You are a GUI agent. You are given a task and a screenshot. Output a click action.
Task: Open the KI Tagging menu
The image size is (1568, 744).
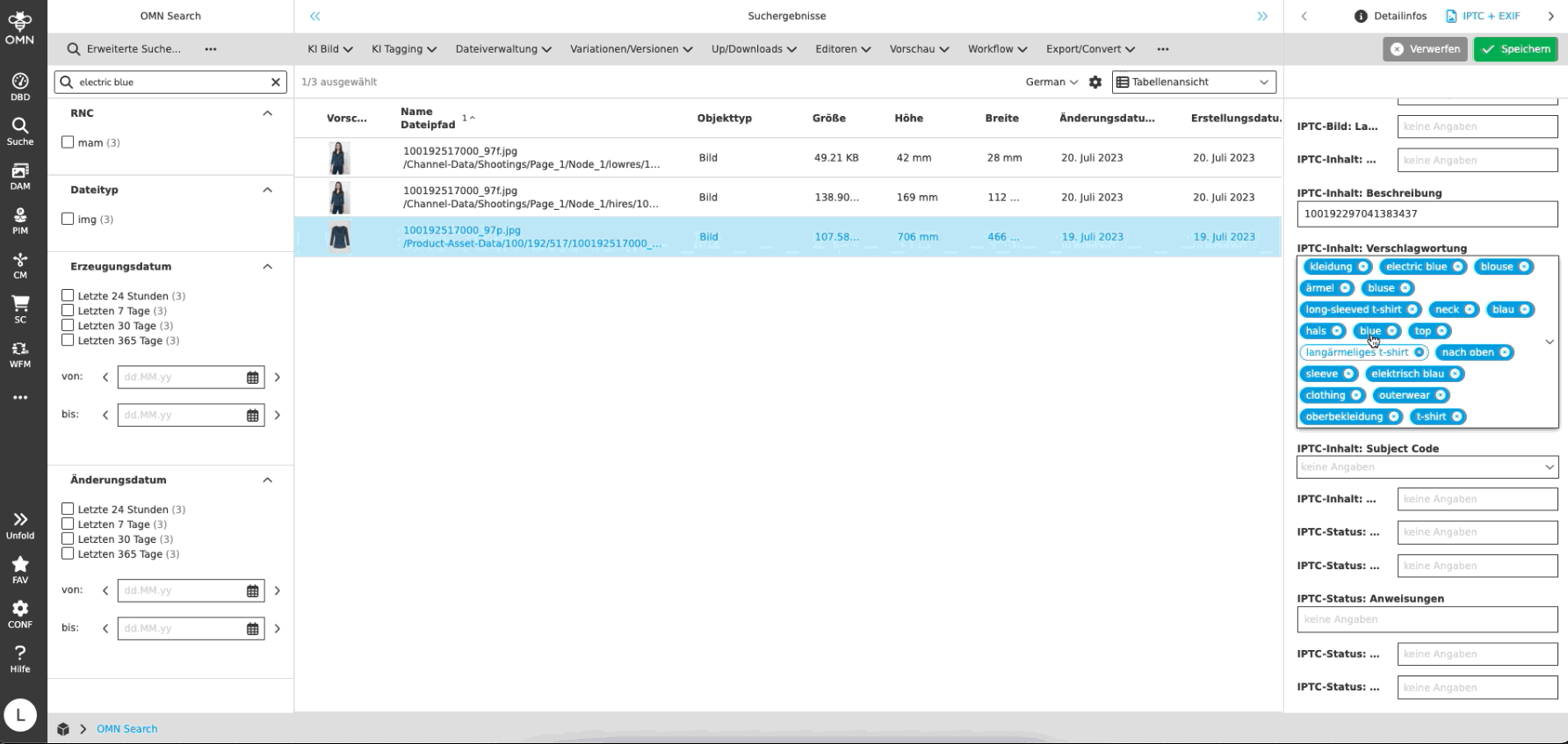(x=403, y=49)
